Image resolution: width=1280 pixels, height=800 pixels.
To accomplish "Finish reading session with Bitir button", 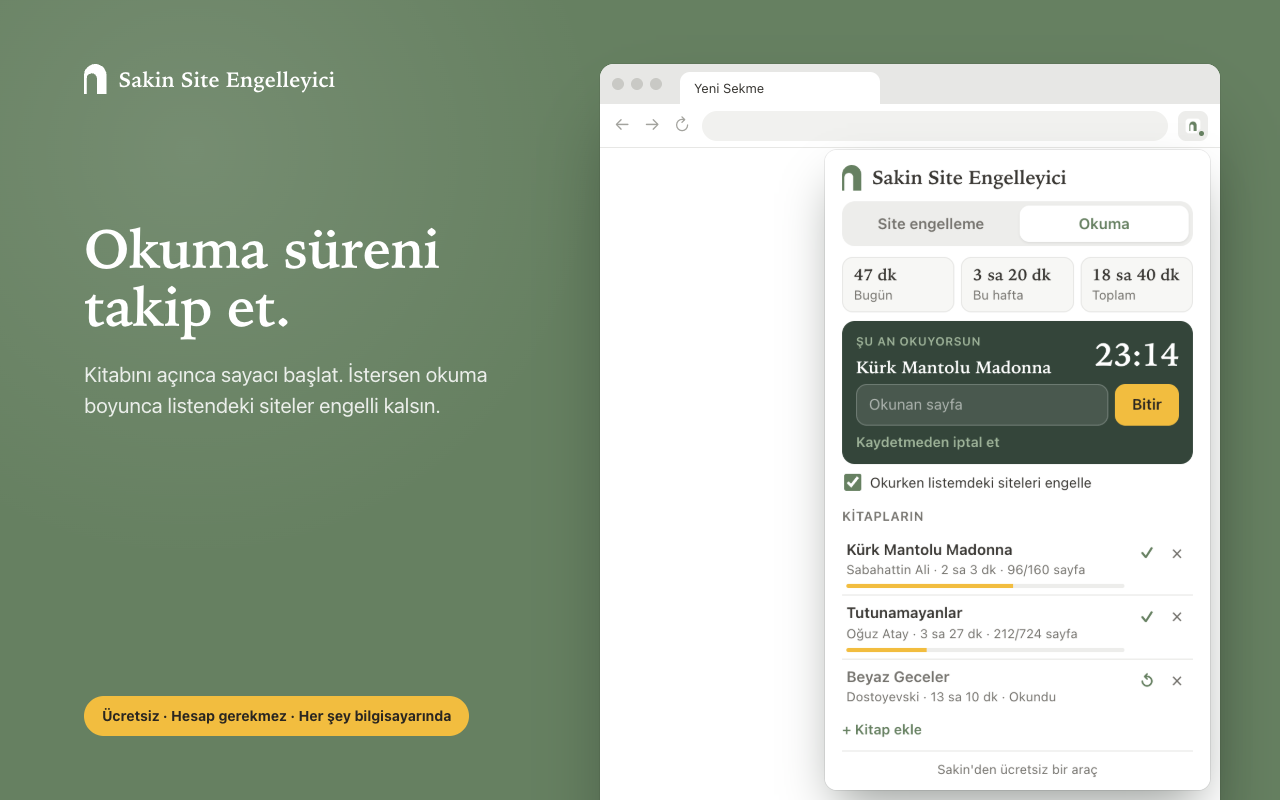I will (x=1147, y=405).
